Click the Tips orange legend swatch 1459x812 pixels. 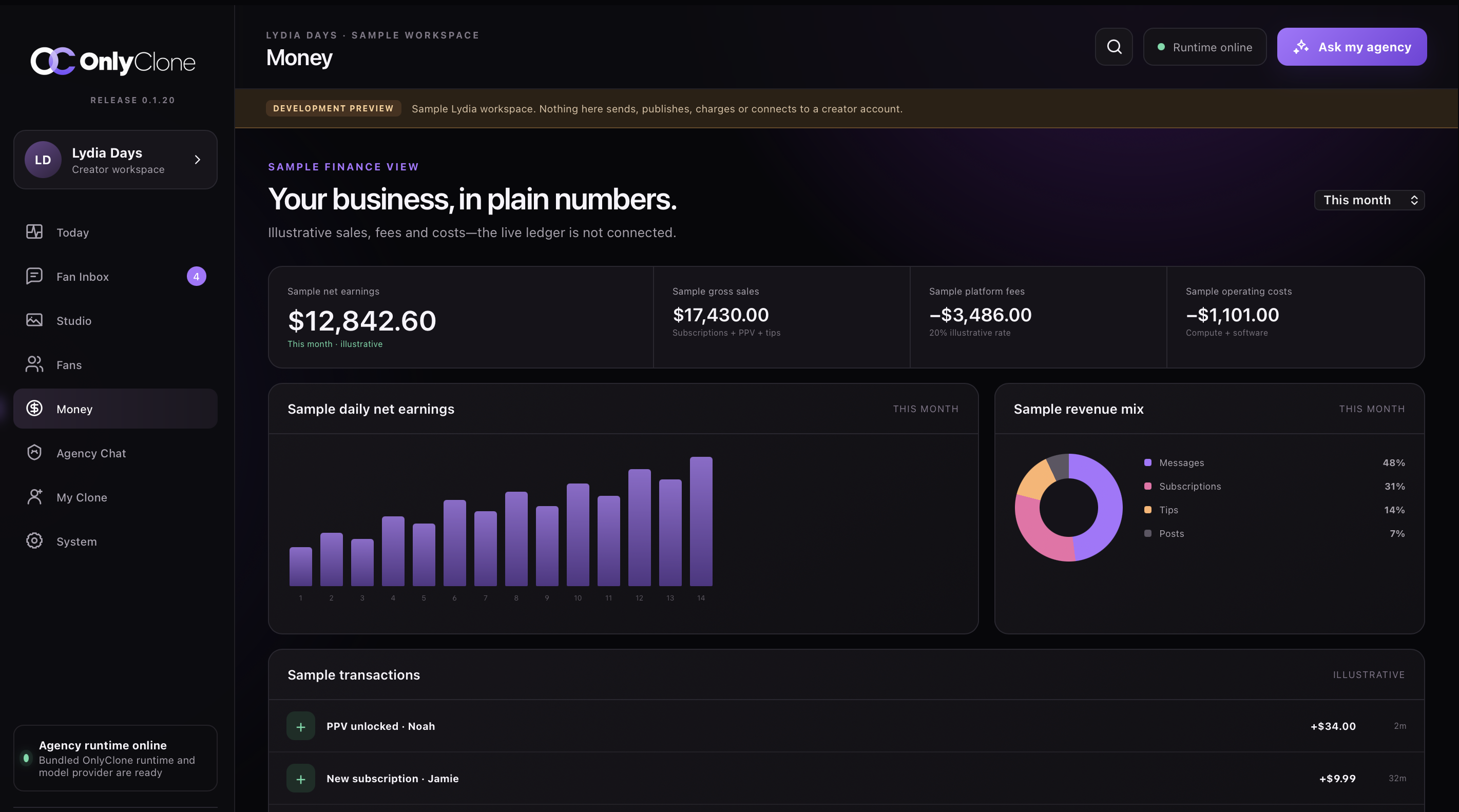pyautogui.click(x=1147, y=510)
